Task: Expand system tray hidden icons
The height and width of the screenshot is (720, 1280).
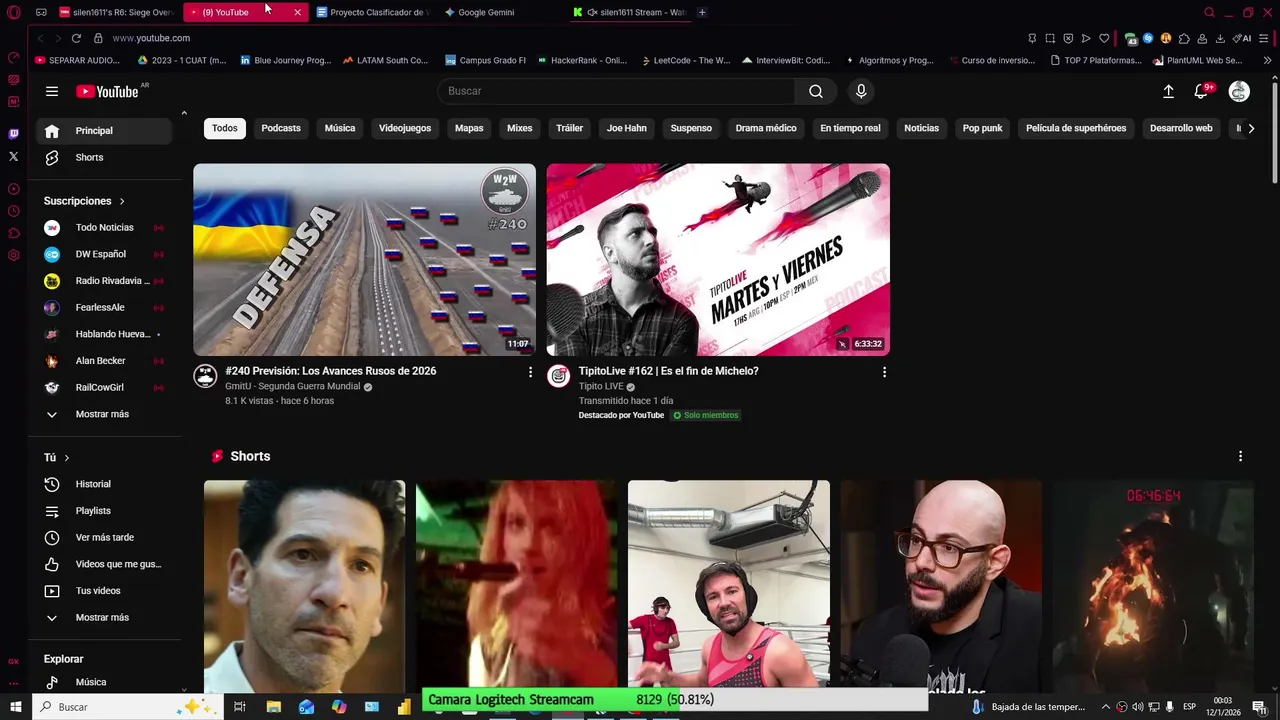Action: pyautogui.click(x=1105, y=707)
